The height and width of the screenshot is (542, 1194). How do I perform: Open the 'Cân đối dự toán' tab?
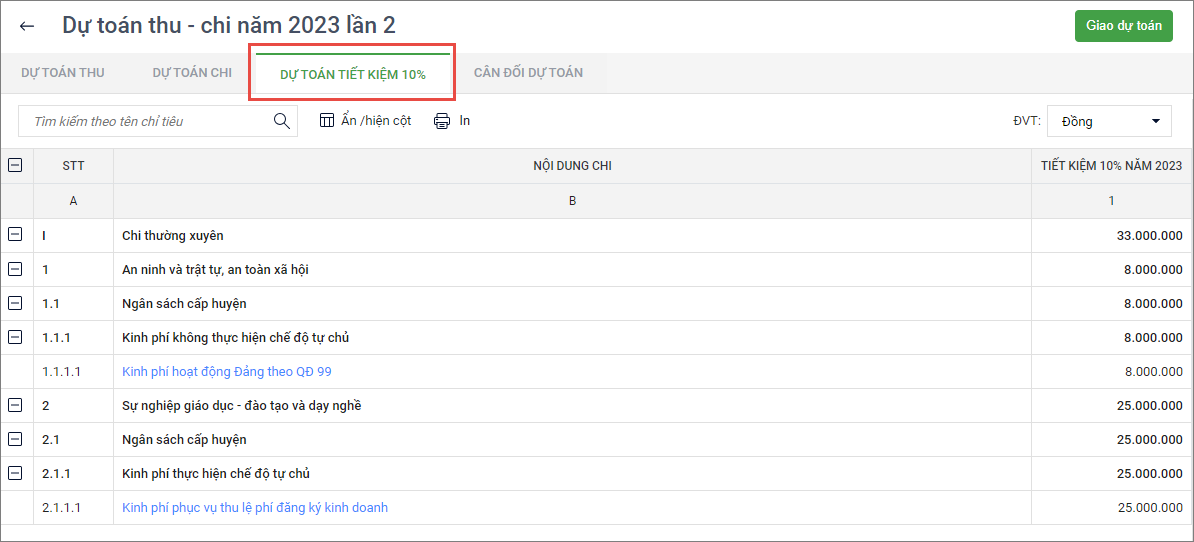point(528,73)
